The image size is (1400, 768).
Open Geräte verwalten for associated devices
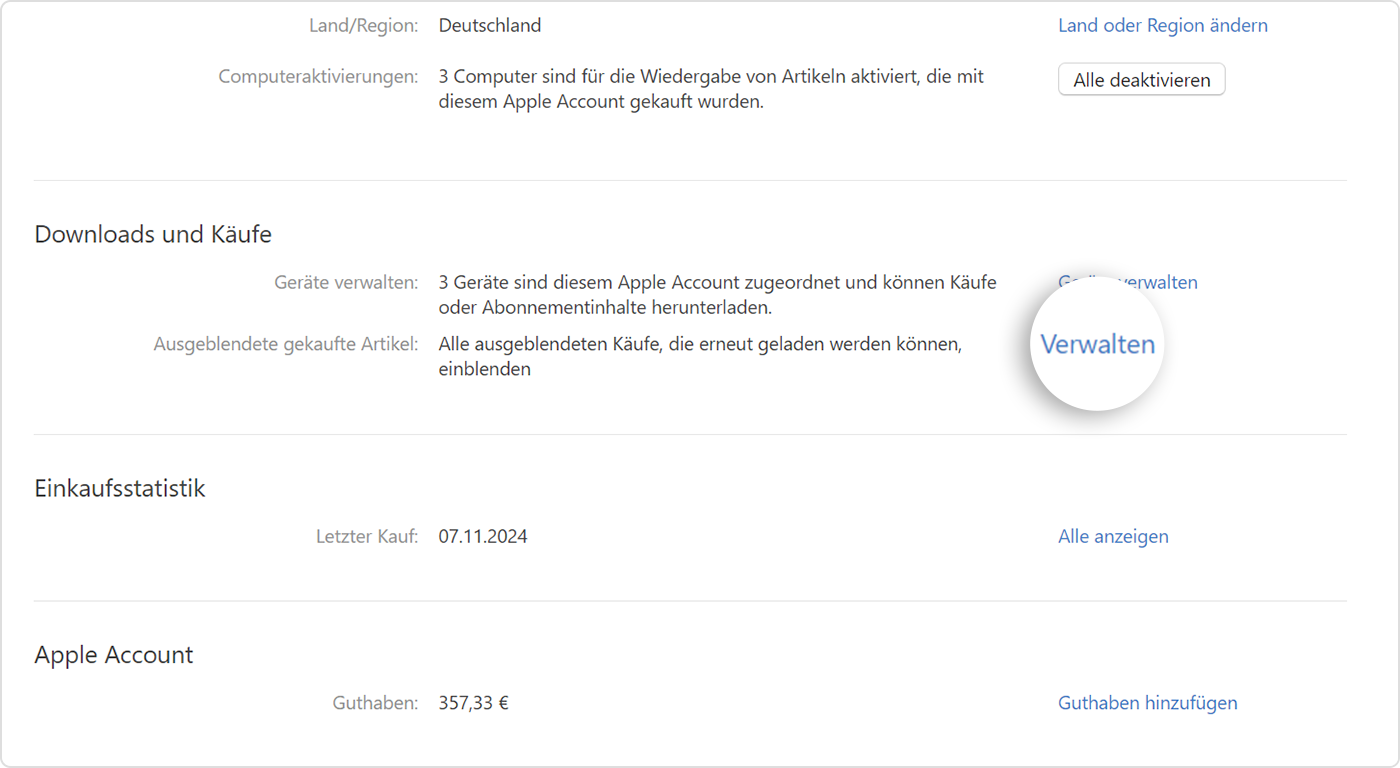coord(1128,282)
